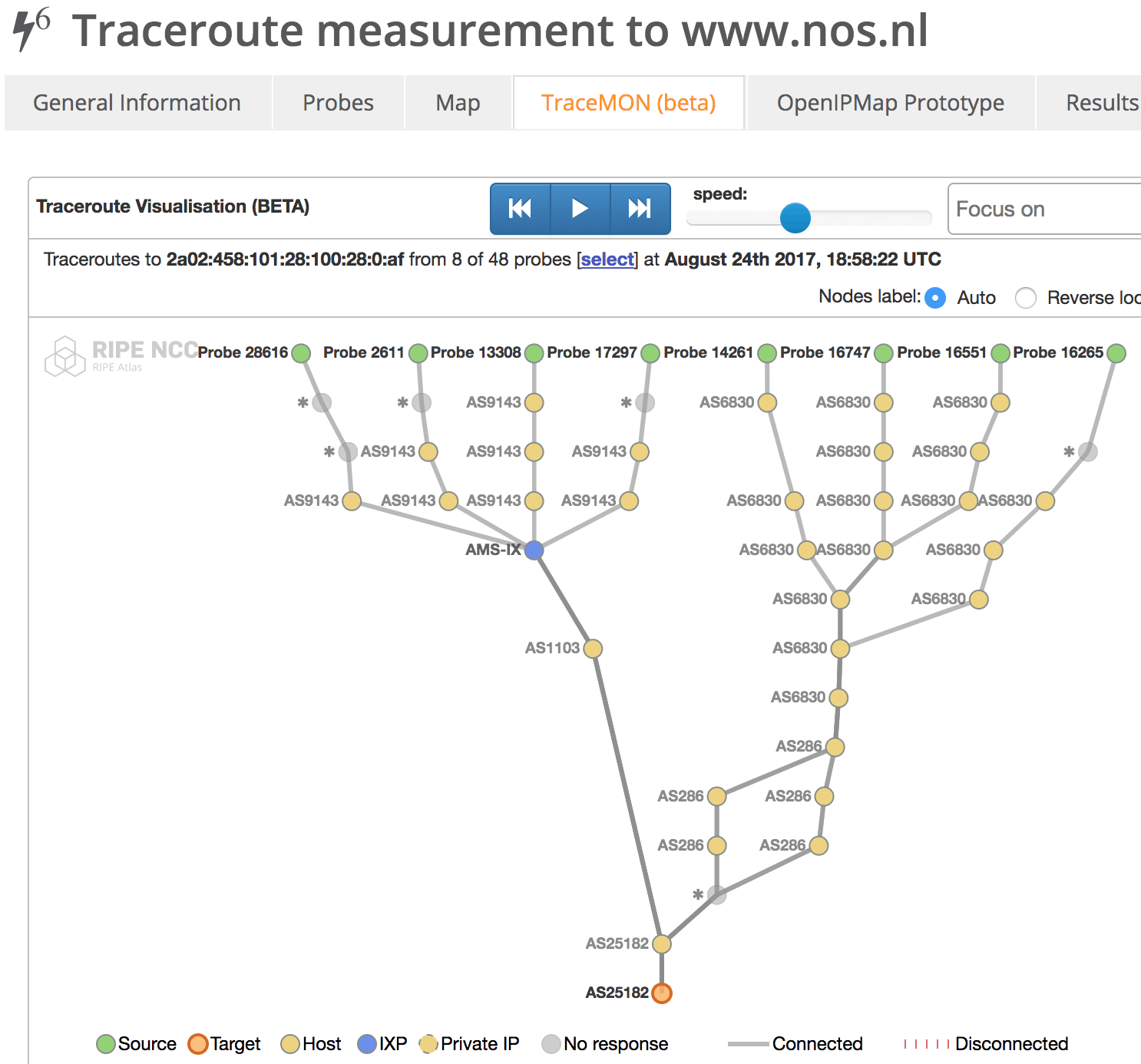
Task: Click the no-response node above AS25182
Action: pyautogui.click(x=717, y=895)
